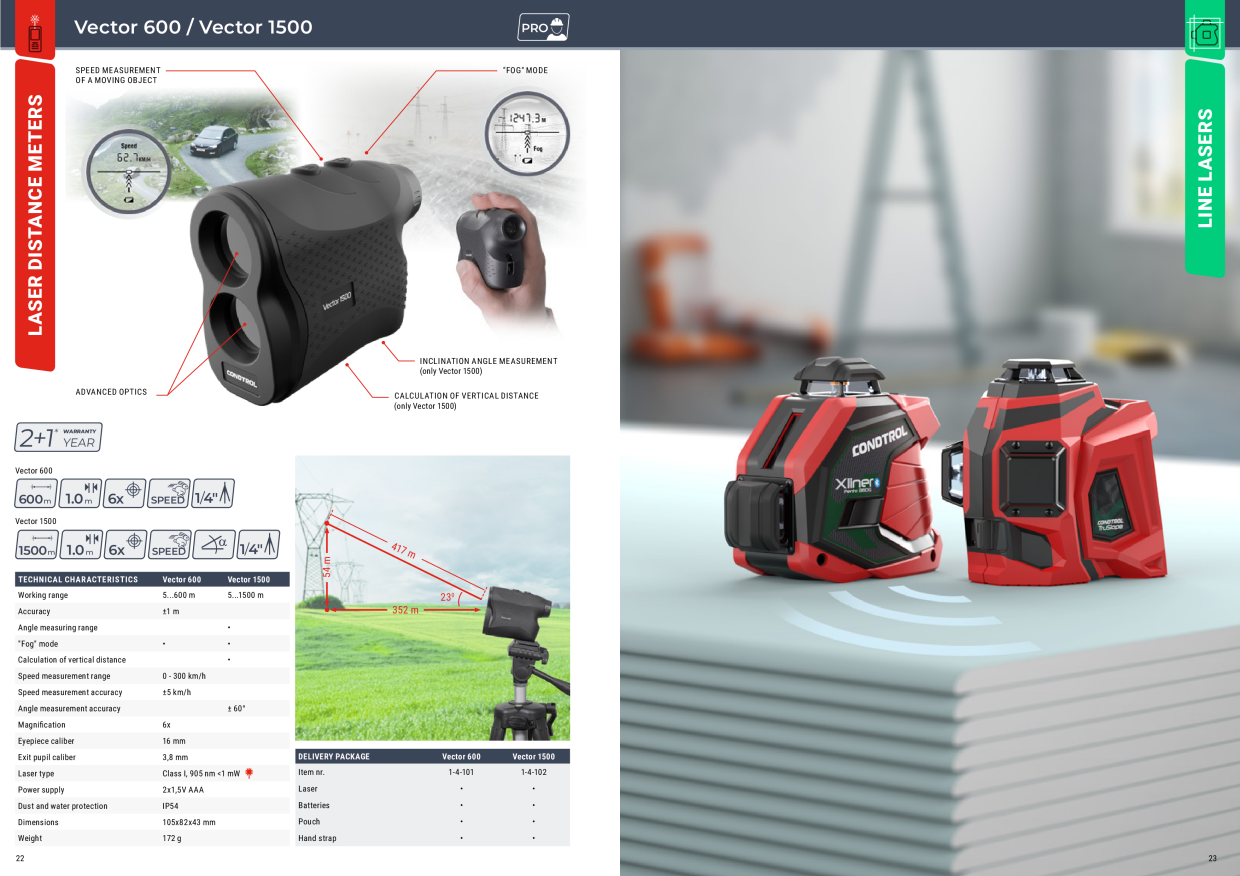Viewport: 1240px width, 876px height.
Task: Click the '"FOG" MODE' callout label
Action: tap(525, 70)
